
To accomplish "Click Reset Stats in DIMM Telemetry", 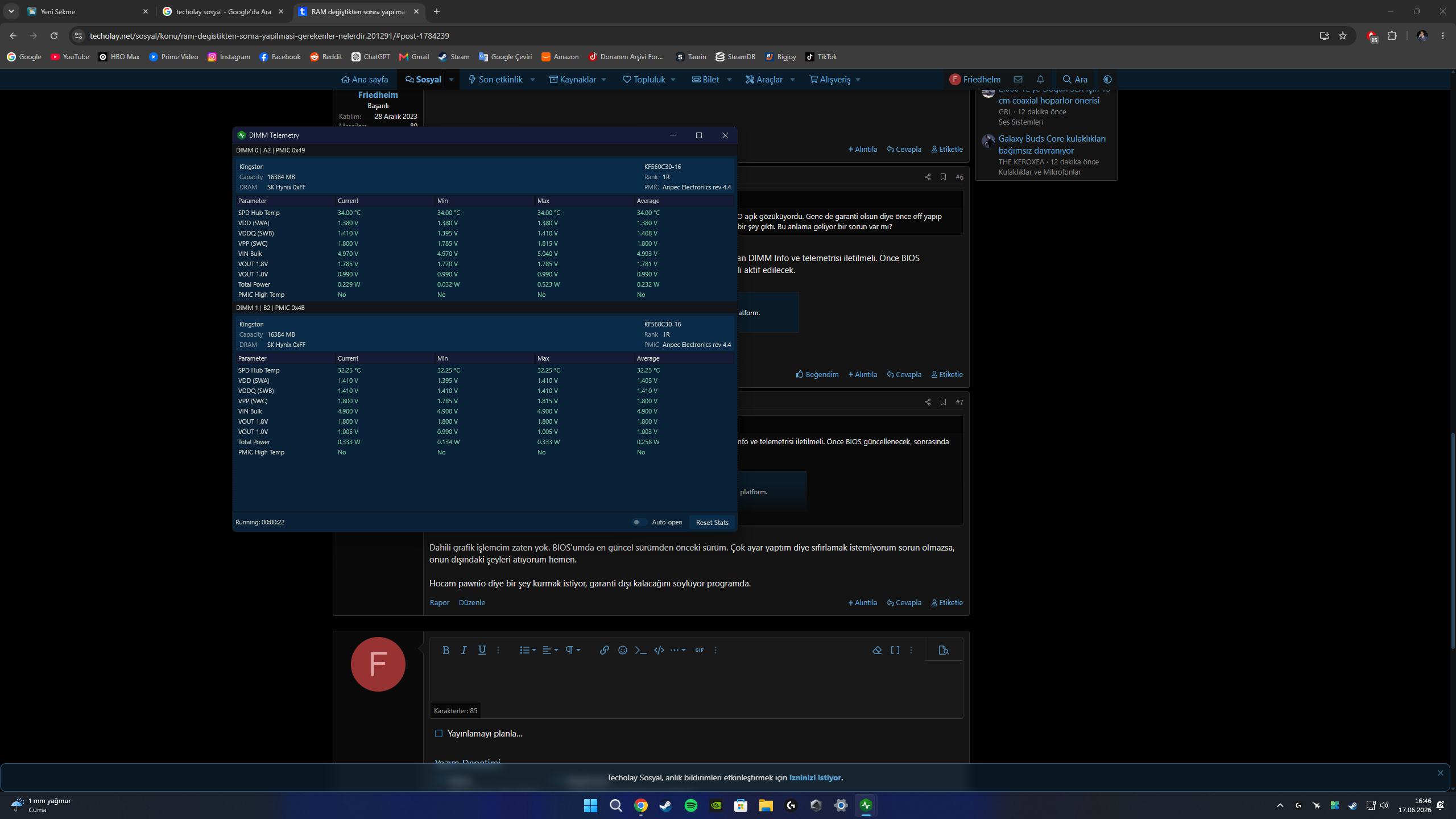I will [712, 522].
